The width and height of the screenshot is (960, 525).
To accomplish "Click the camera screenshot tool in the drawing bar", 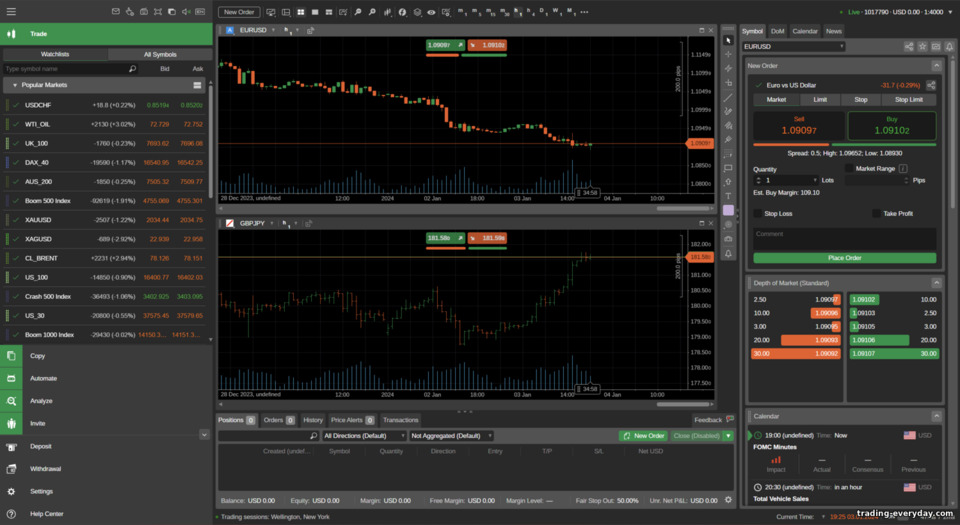I will point(728,239).
